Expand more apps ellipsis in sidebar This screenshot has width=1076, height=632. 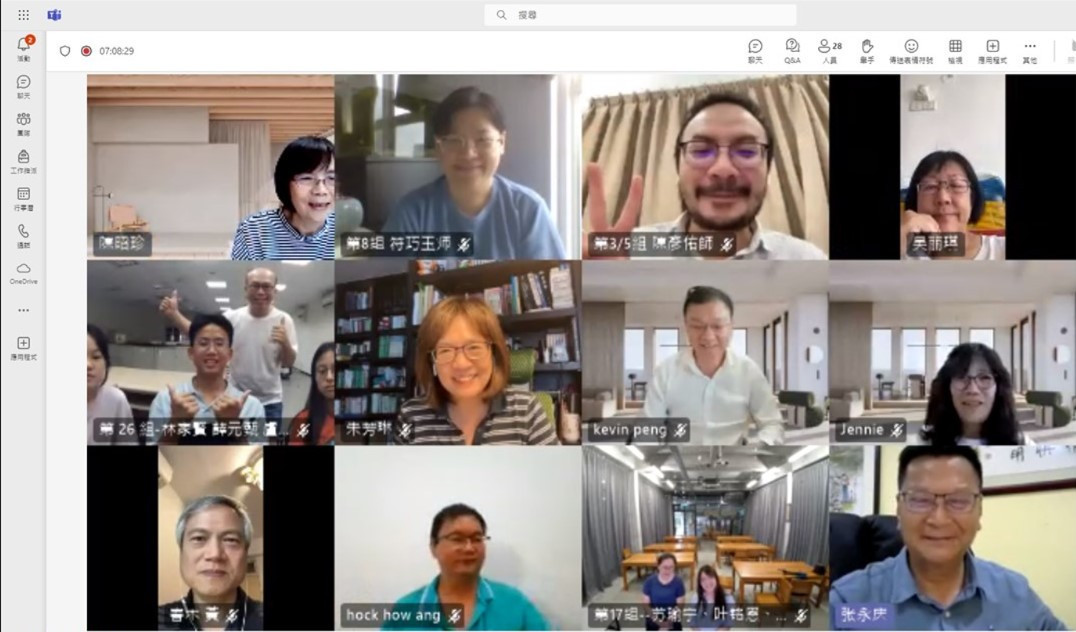click(23, 310)
